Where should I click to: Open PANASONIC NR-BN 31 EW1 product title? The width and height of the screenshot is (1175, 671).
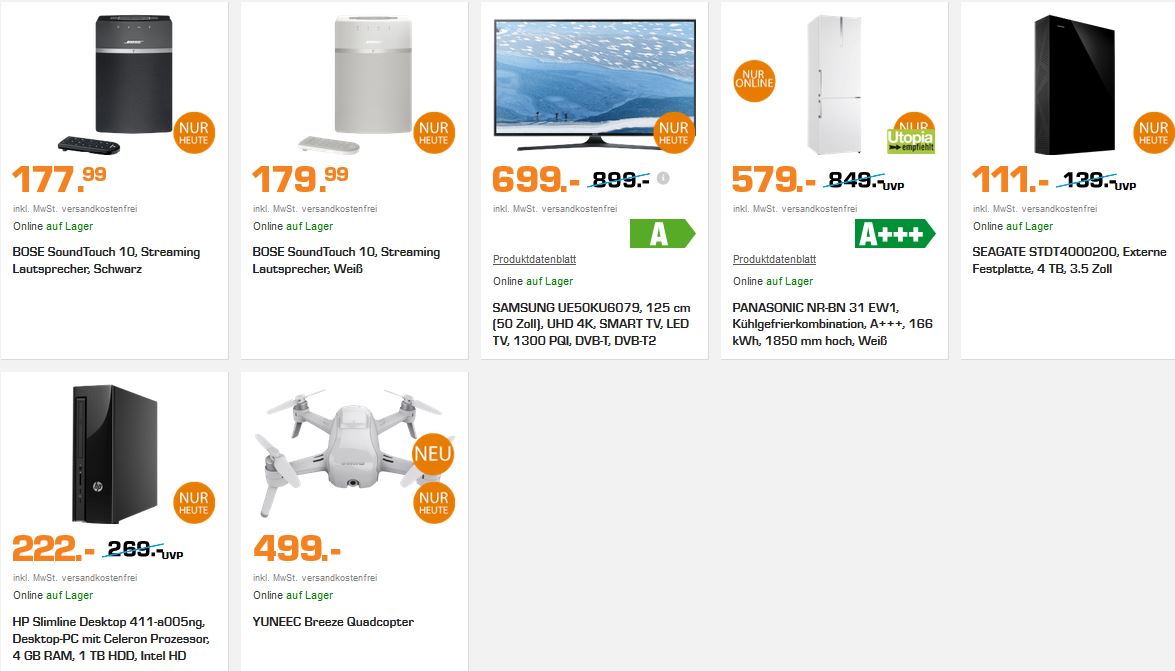833,324
